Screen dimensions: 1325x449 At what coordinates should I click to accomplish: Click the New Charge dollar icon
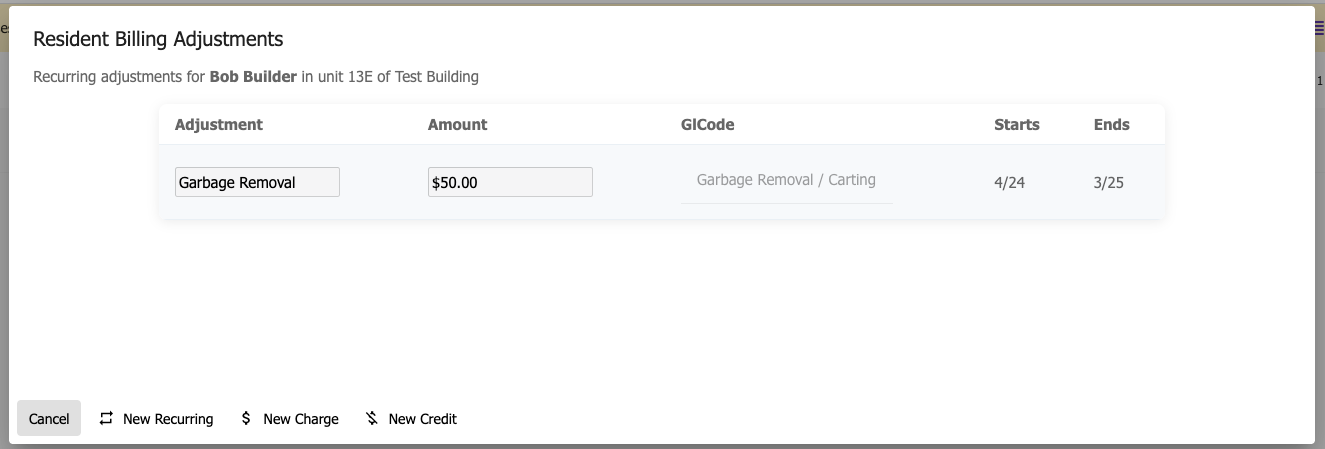point(246,419)
